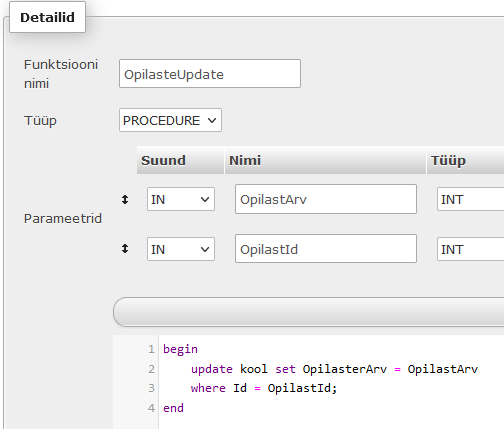Click line number 2 in editor gutter
Screen dimensions: 504x429
click(x=151, y=369)
